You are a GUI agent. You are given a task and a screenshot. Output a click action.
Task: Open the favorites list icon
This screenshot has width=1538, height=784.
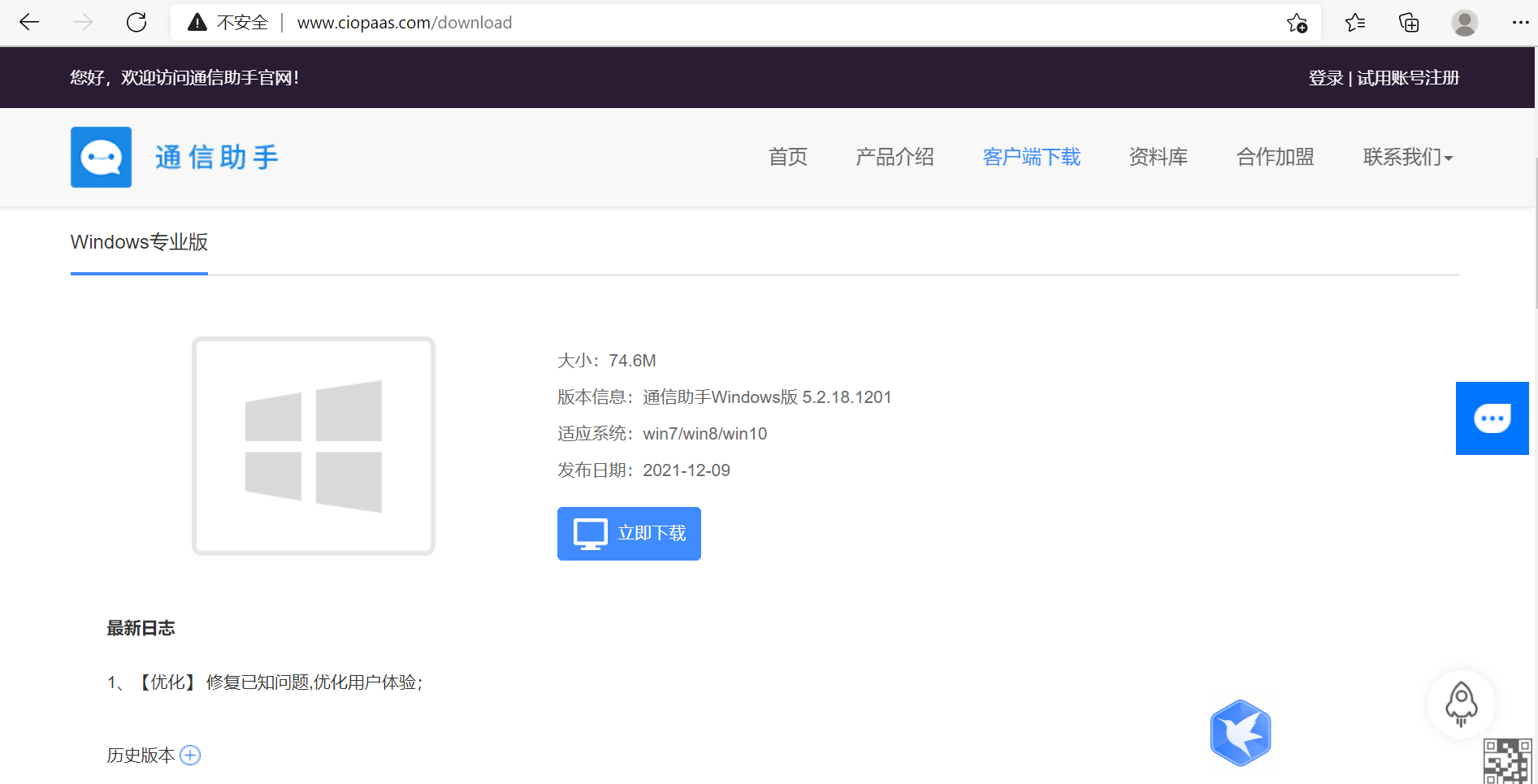[x=1354, y=23]
